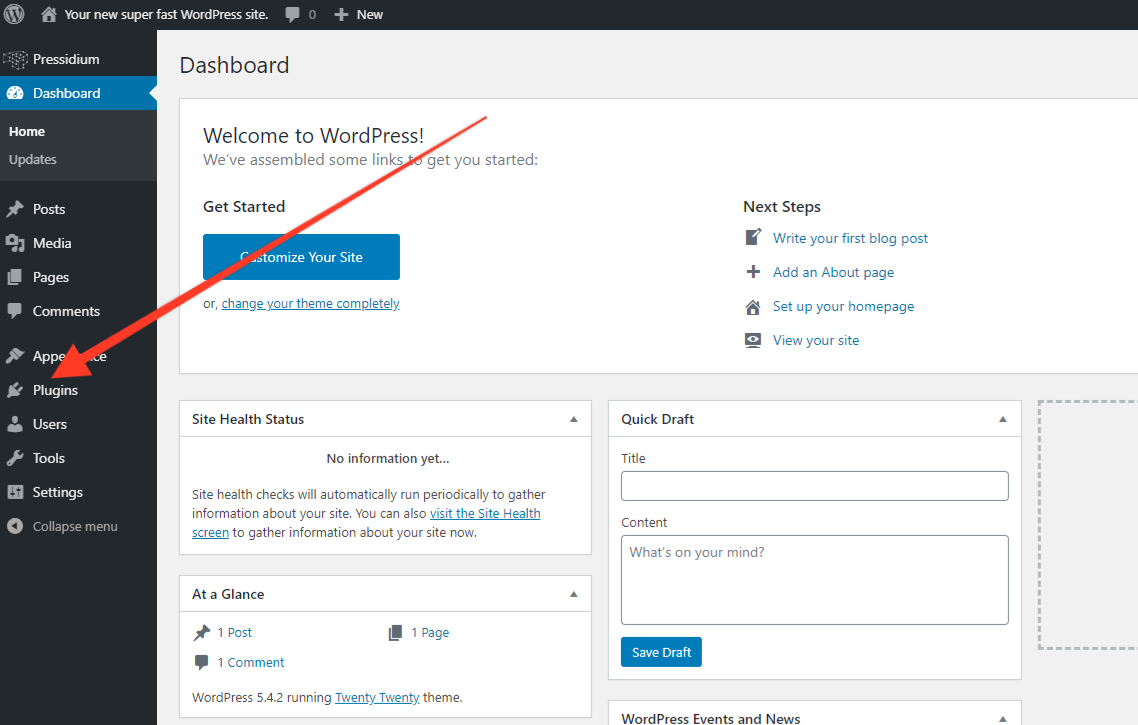
Task: Open the Updates submenu item
Action: click(x=33, y=160)
